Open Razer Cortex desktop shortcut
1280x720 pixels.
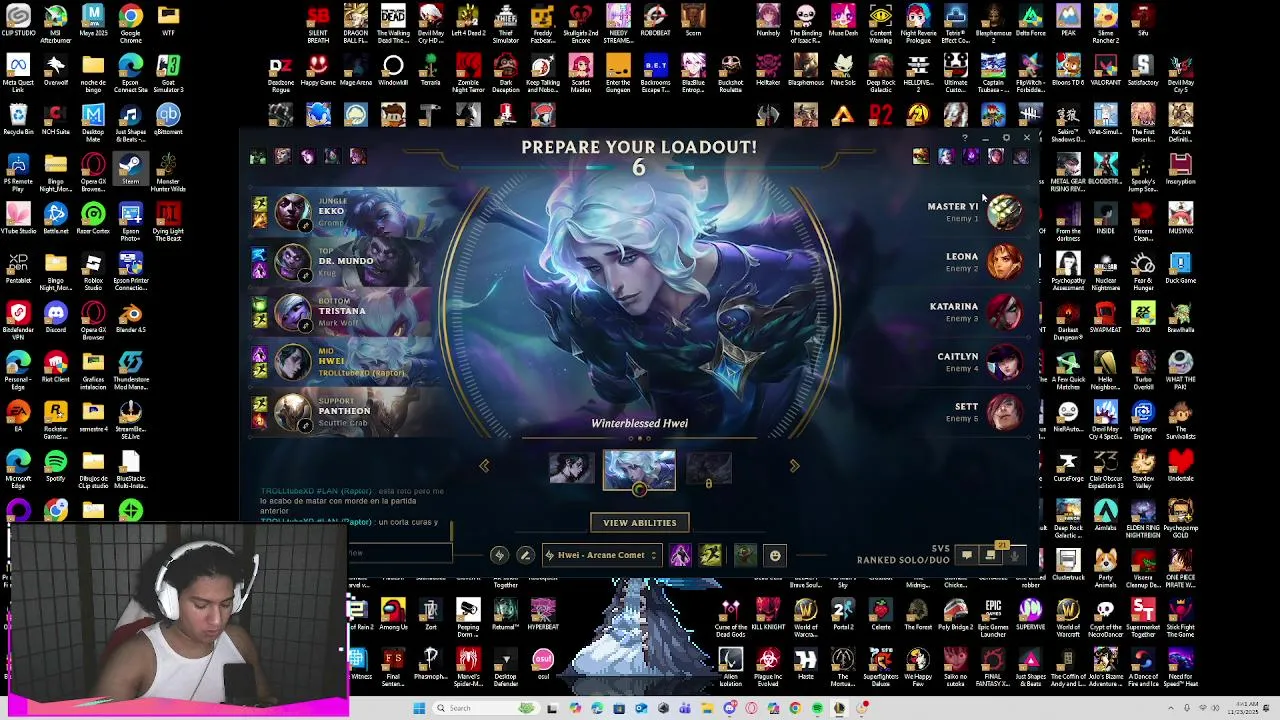[x=93, y=218]
